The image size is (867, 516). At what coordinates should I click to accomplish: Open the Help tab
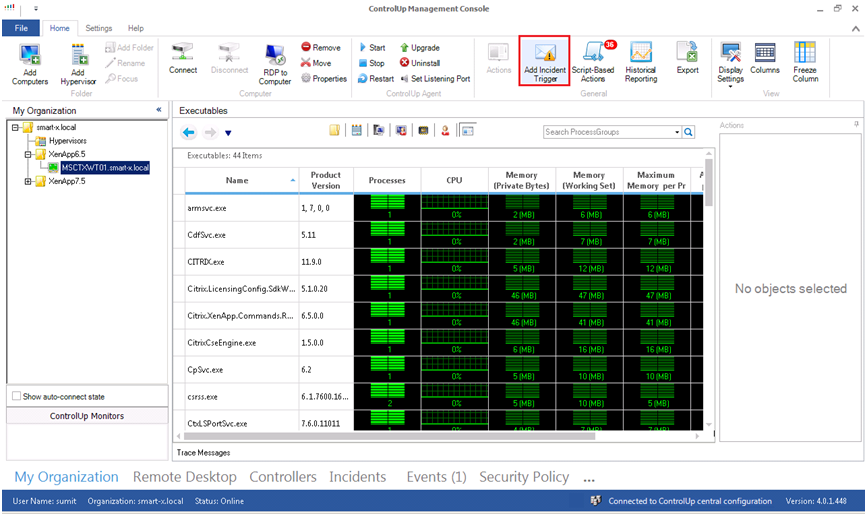point(135,28)
